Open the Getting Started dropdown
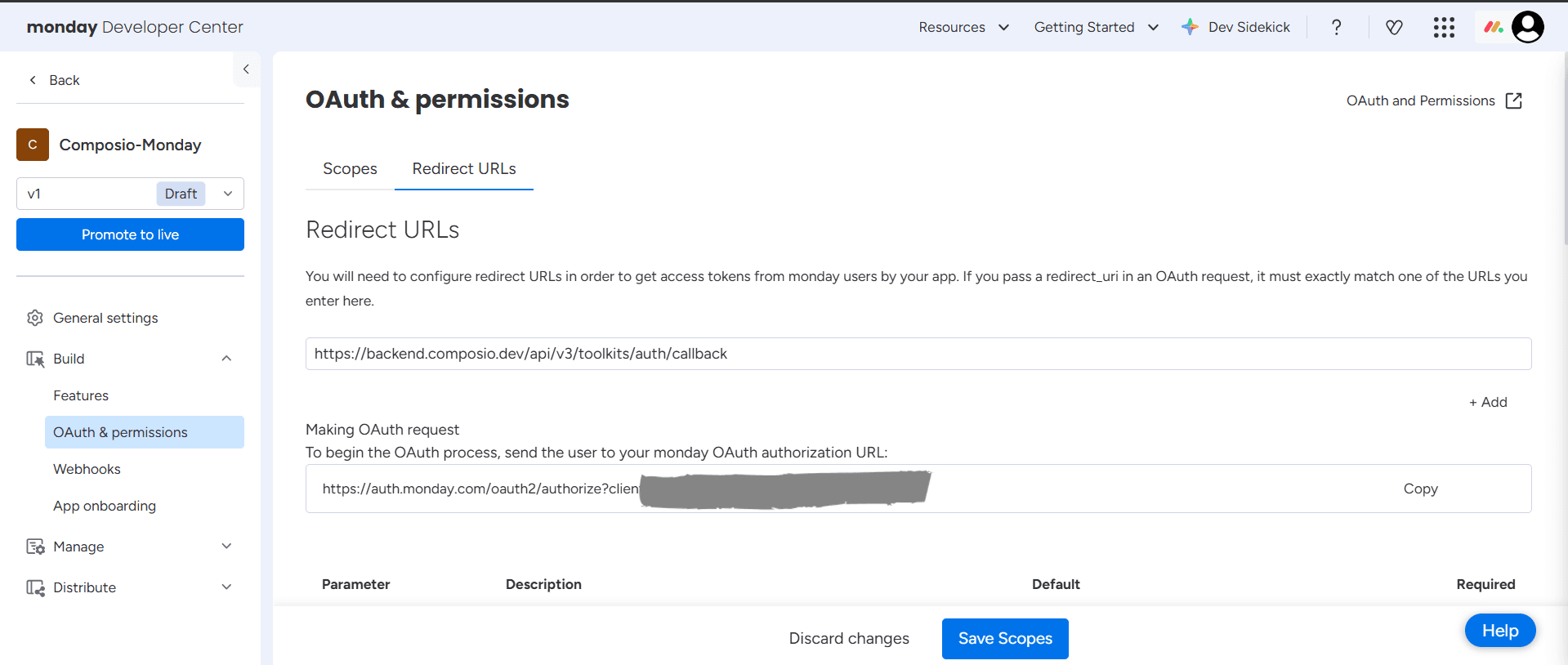Screen dimensions: 1568x665 (x=1097, y=27)
